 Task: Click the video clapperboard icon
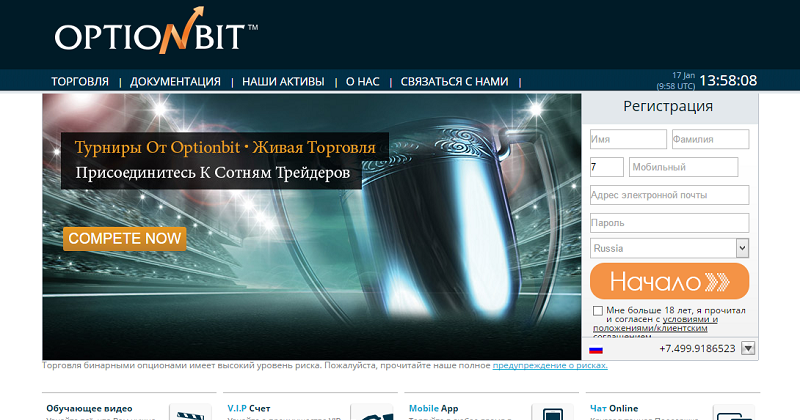click(190, 412)
